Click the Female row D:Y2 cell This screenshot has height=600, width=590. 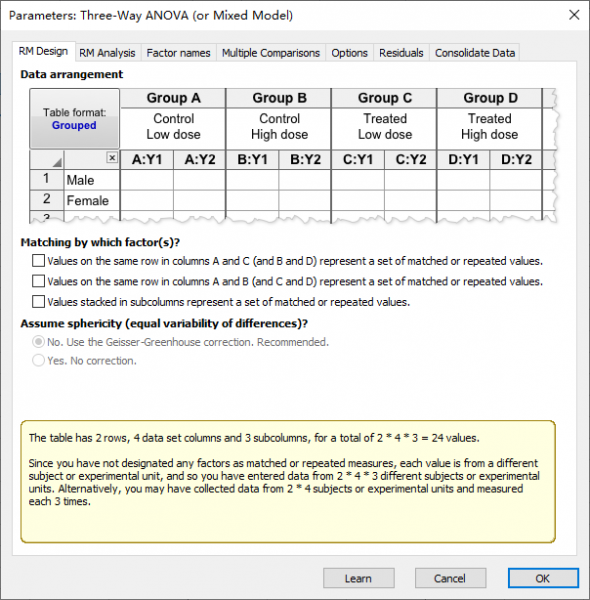tap(517, 200)
